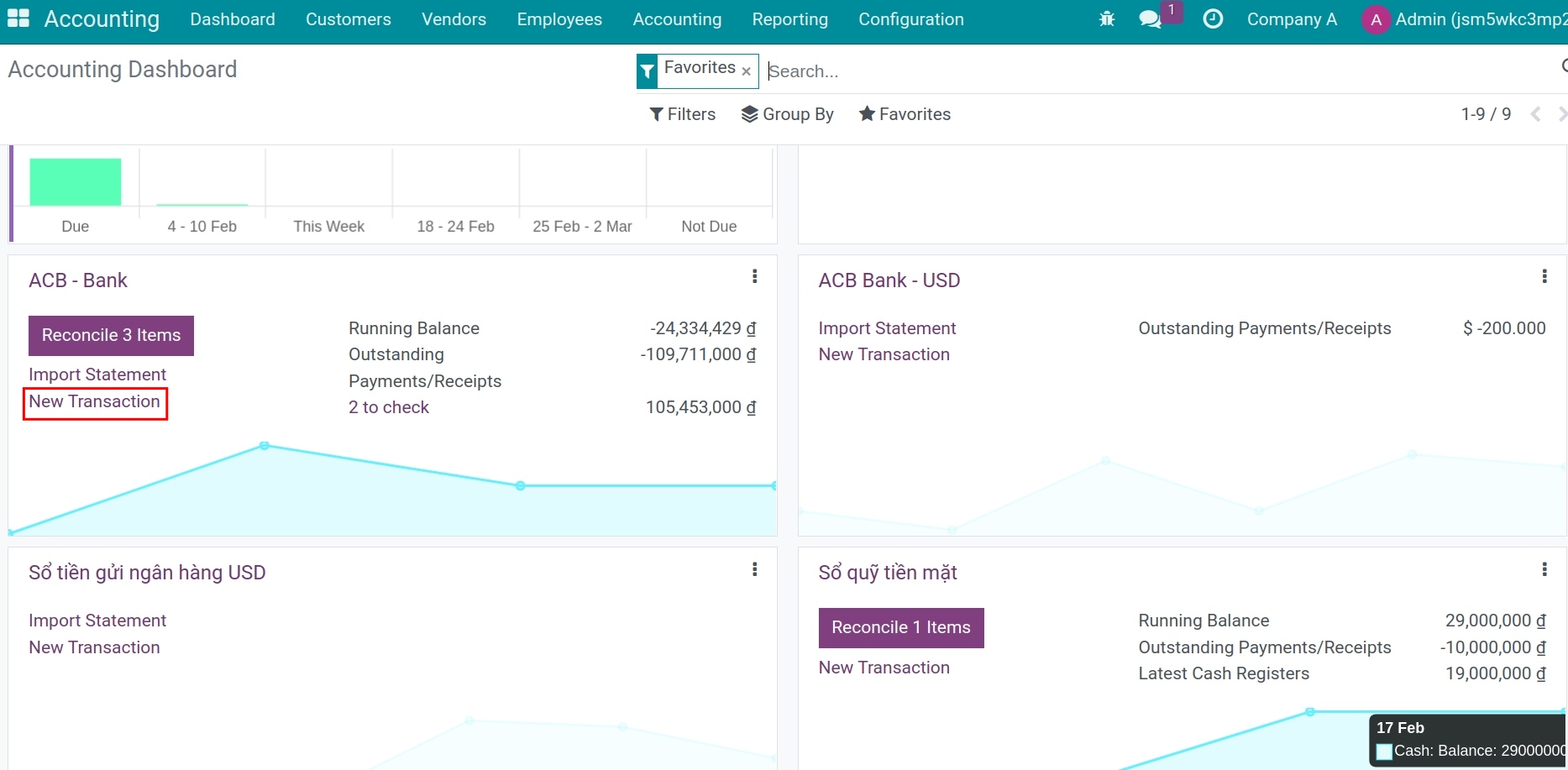Image resolution: width=1568 pixels, height=770 pixels.
Task: Open conversations via the messages icon
Action: click(1151, 18)
